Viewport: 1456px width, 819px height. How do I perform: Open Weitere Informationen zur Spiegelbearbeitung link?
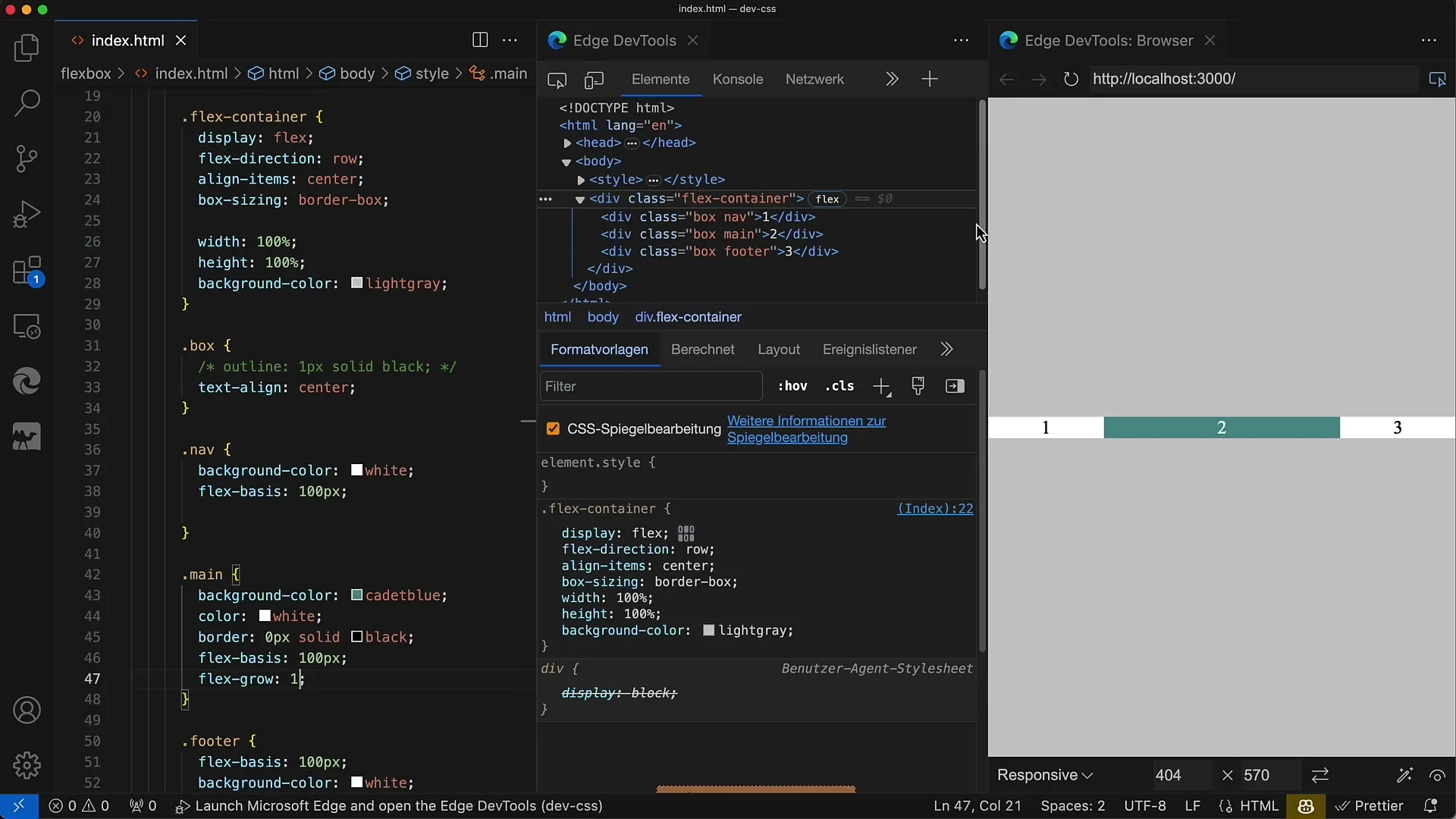[x=806, y=429]
